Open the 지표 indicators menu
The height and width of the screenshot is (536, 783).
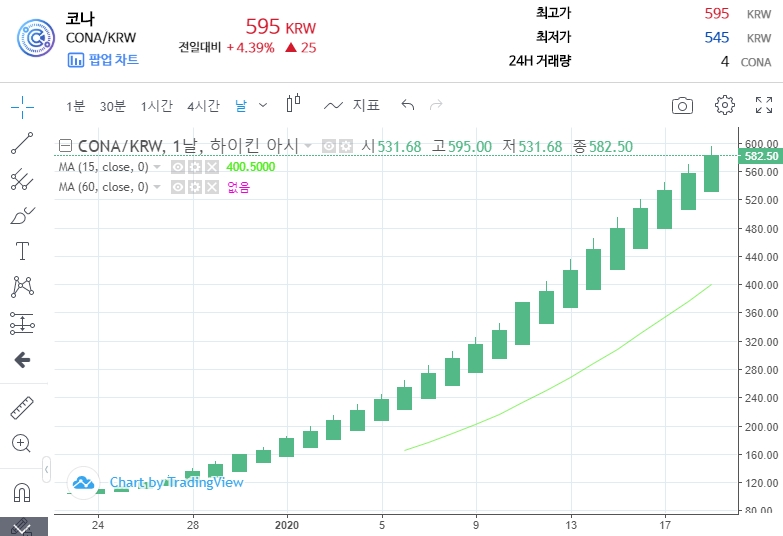352,105
